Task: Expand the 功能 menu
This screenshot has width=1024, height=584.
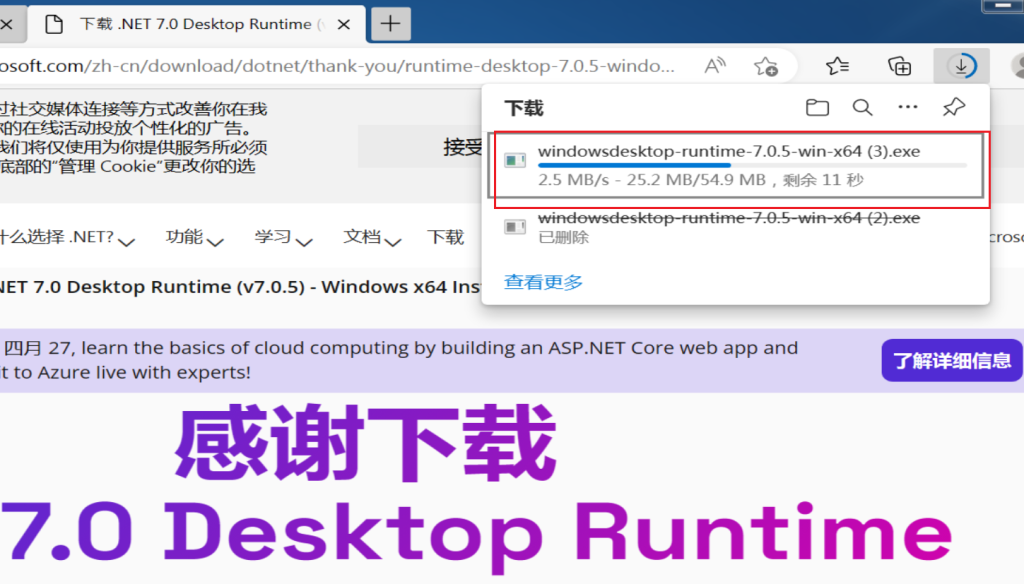Action: click(194, 237)
